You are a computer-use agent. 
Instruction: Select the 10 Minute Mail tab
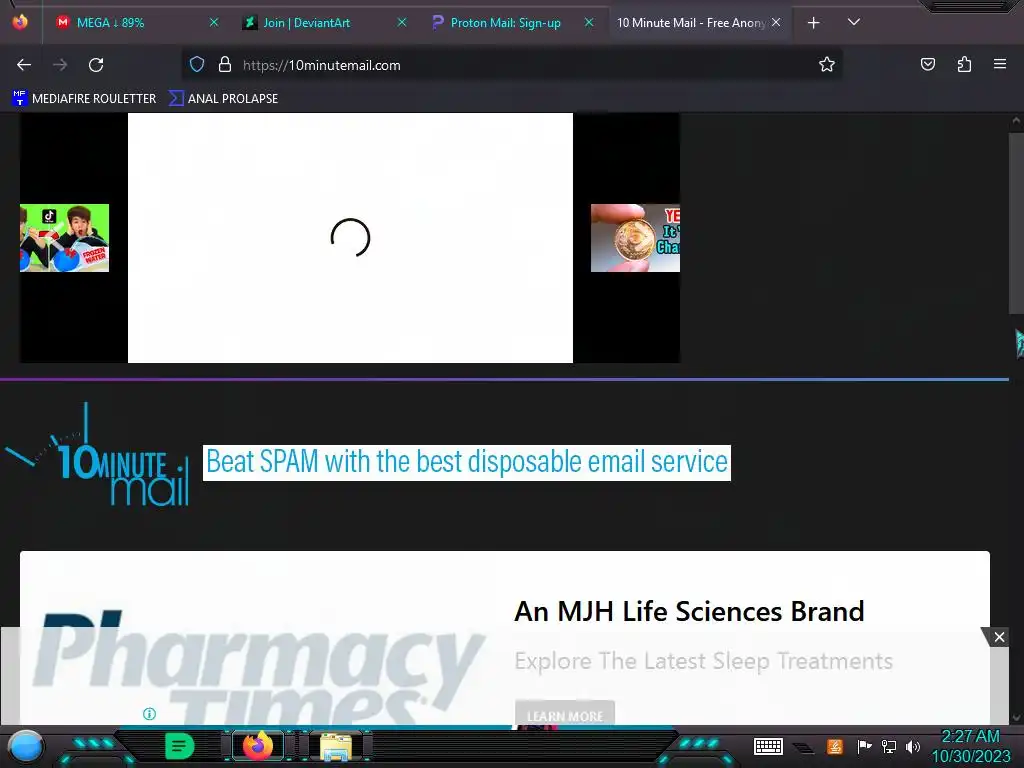point(699,23)
